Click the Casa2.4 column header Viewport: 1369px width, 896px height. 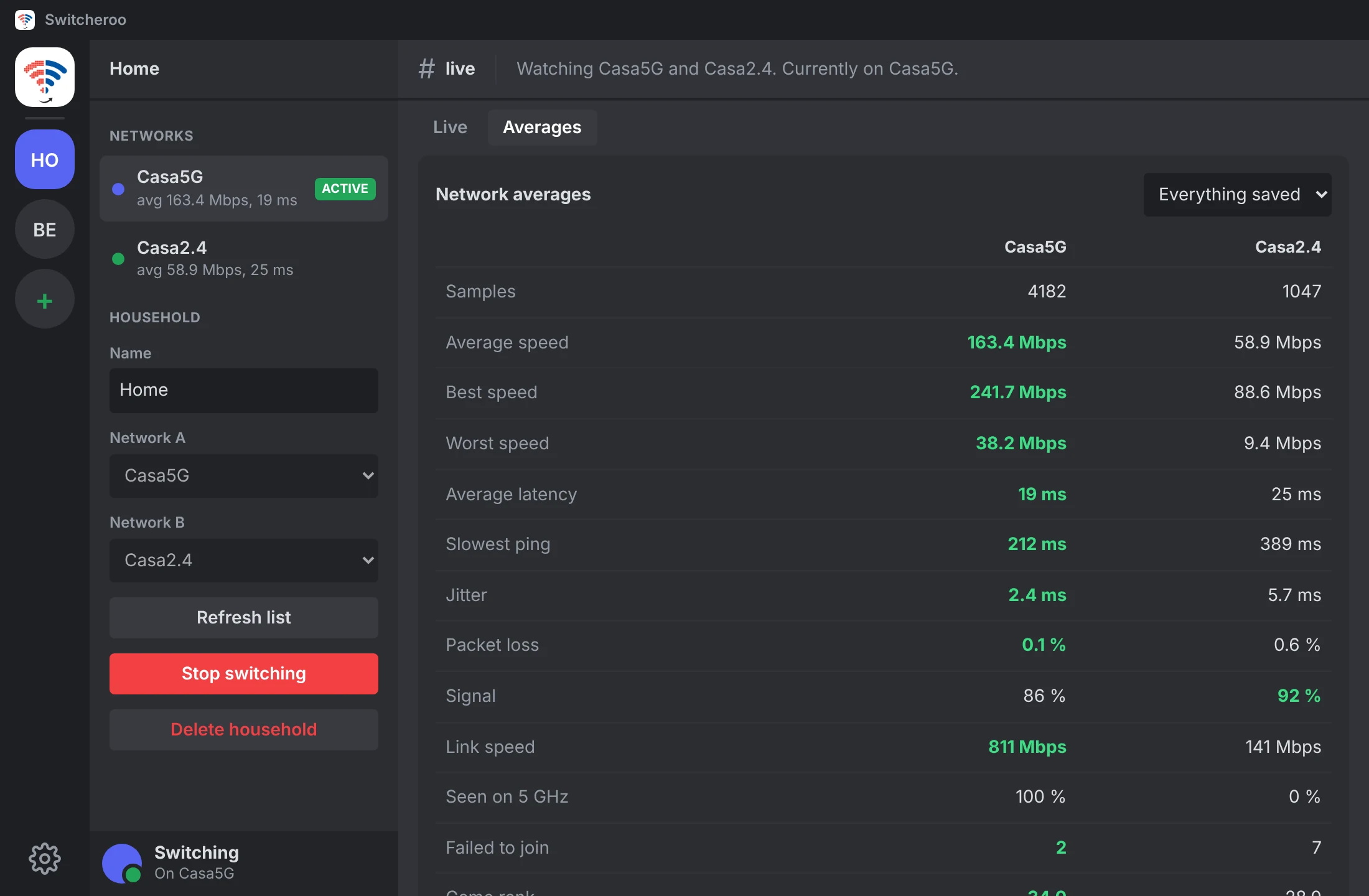(x=1288, y=247)
